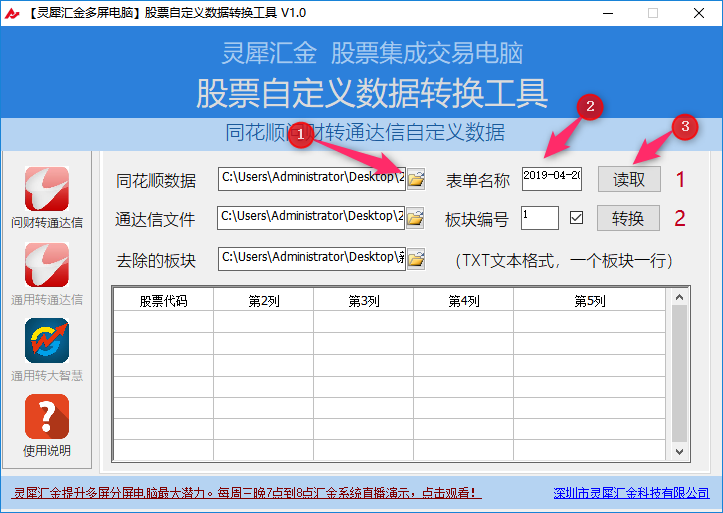This screenshot has height=513, width=723.
Task: Select the 第3列 column header
Action: point(364,301)
